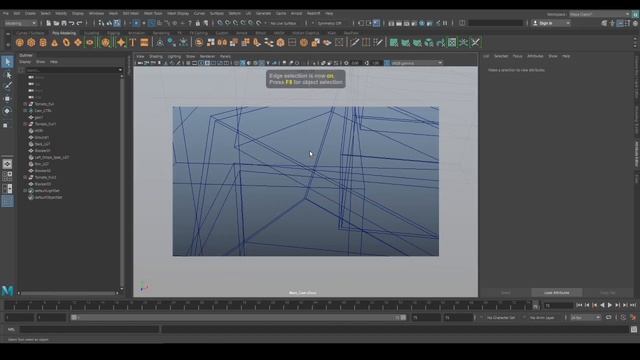Toggle highlighted construction history icon
The image size is (640, 360).
pyautogui.click(x=376, y=23)
